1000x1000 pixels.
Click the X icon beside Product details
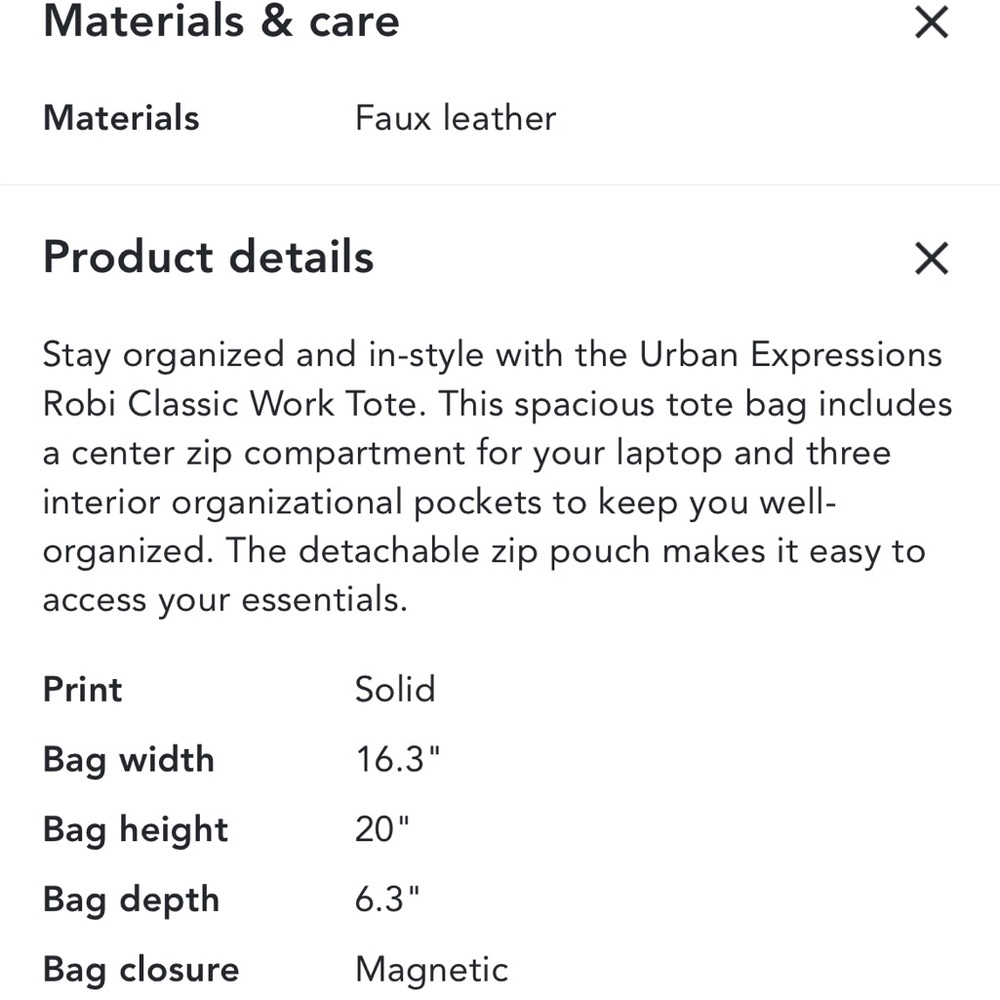pyautogui.click(x=931, y=258)
